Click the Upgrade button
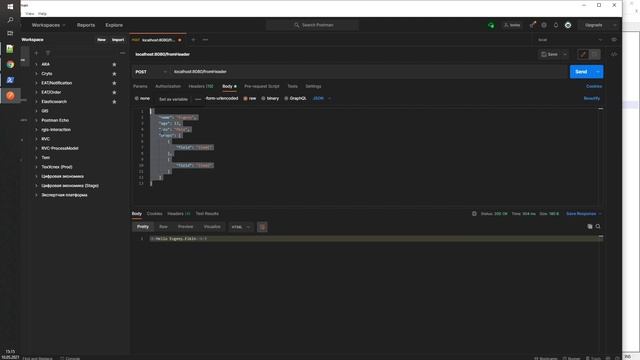640x360 pixels. 593,25
